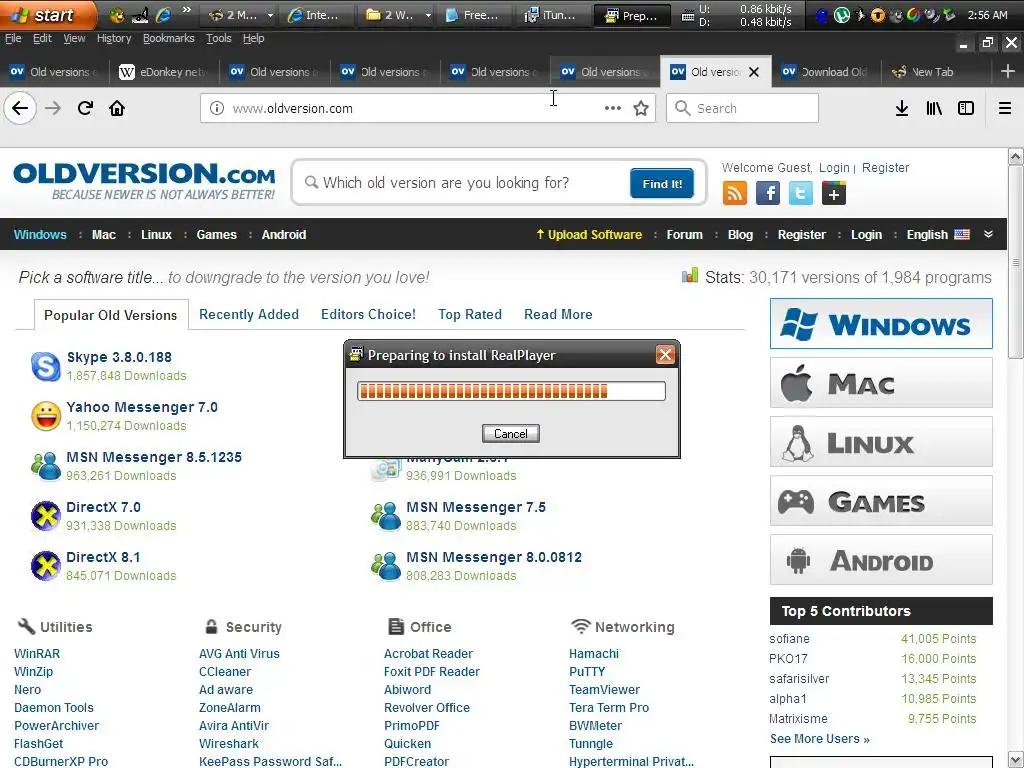
Task: Click the Upload Software link
Action: (589, 234)
